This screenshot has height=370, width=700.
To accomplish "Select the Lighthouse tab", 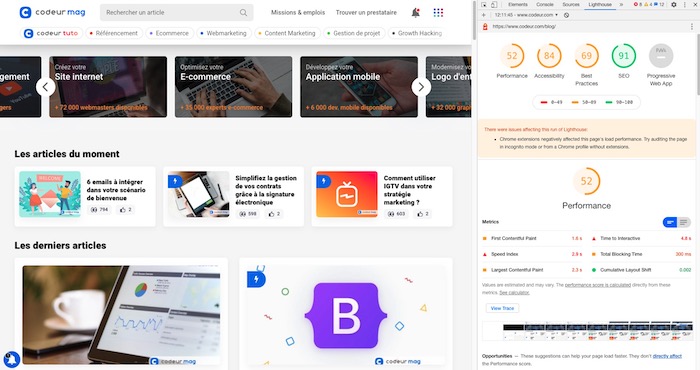I will (600, 4).
